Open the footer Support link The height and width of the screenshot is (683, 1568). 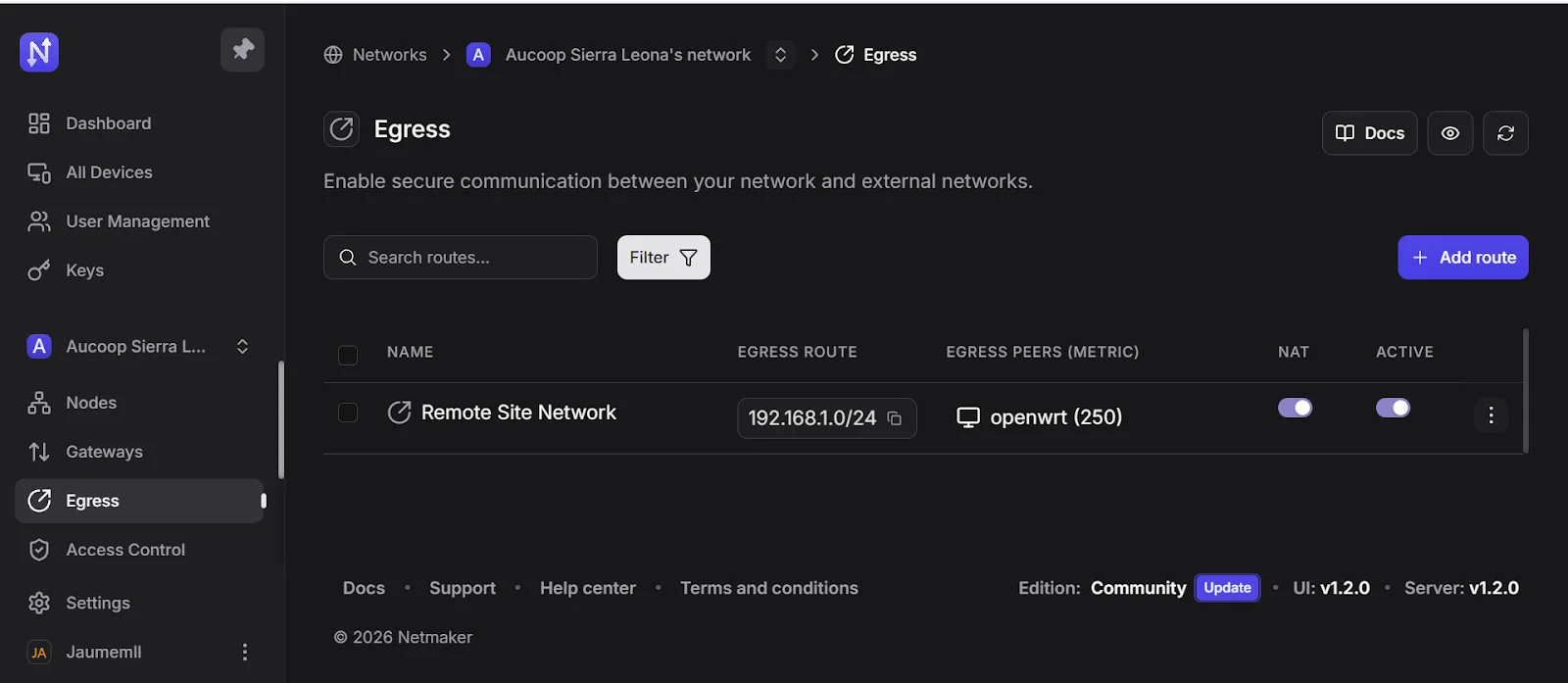pyautogui.click(x=463, y=588)
